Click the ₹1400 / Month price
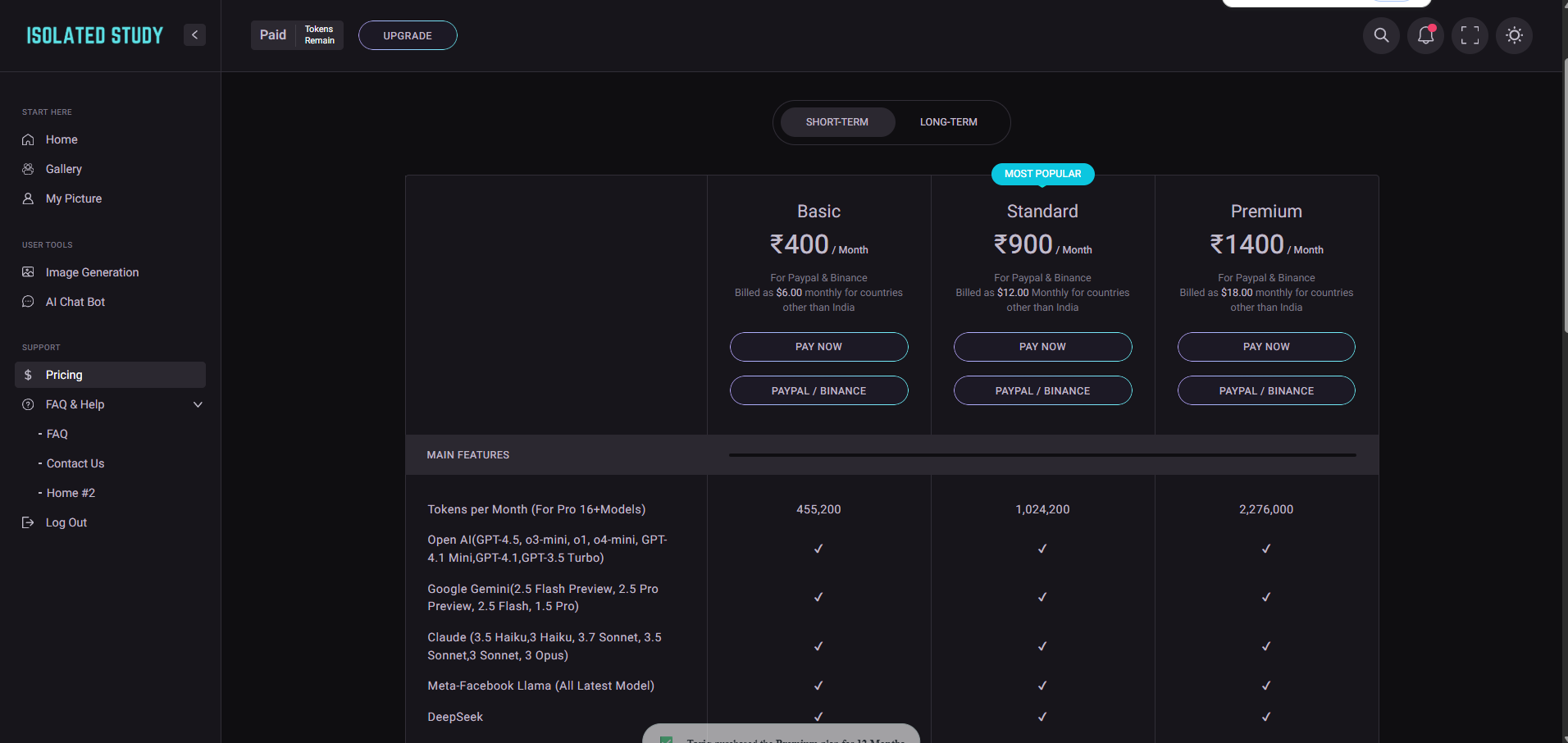 pyautogui.click(x=1266, y=244)
